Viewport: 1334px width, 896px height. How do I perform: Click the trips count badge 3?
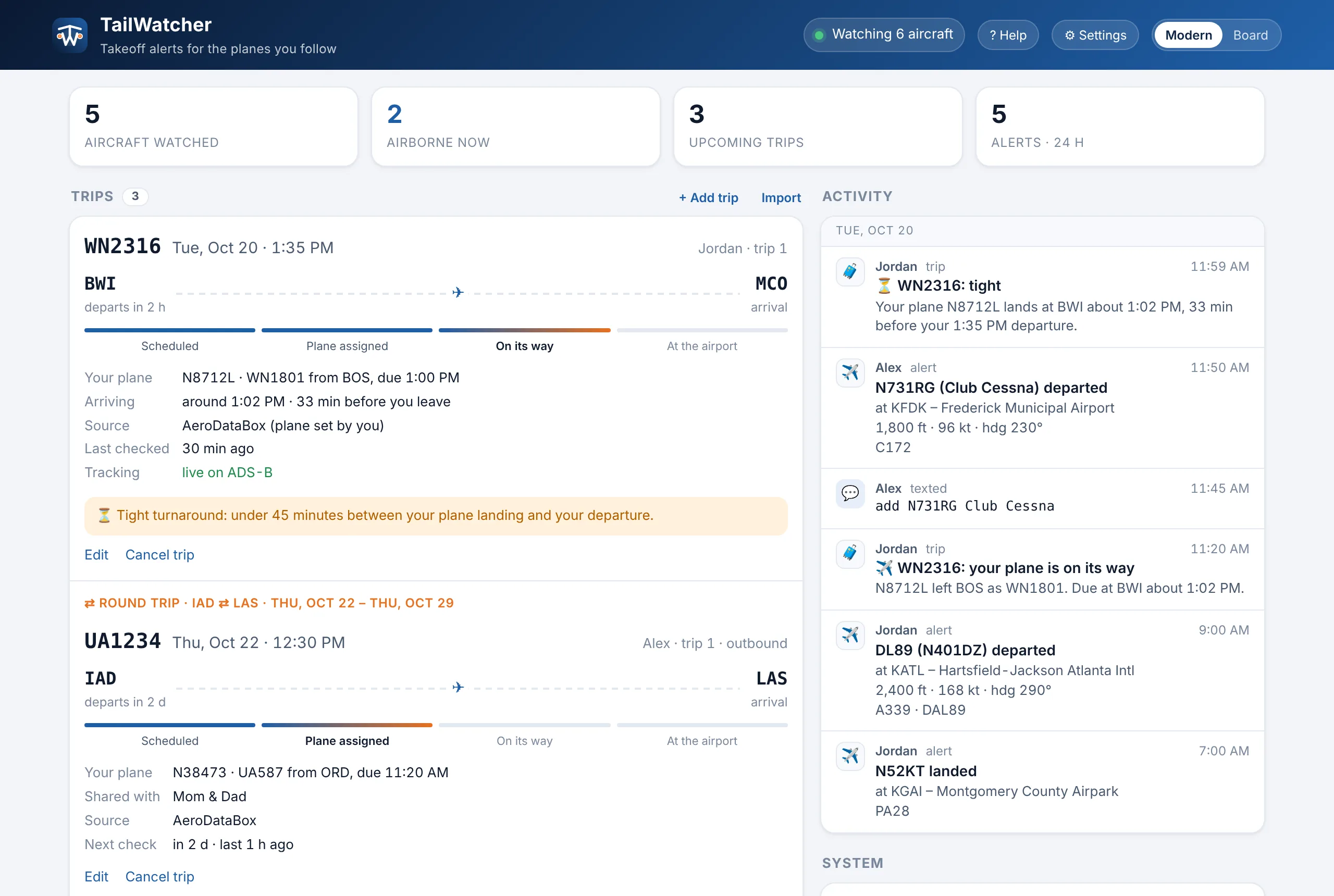(135, 196)
